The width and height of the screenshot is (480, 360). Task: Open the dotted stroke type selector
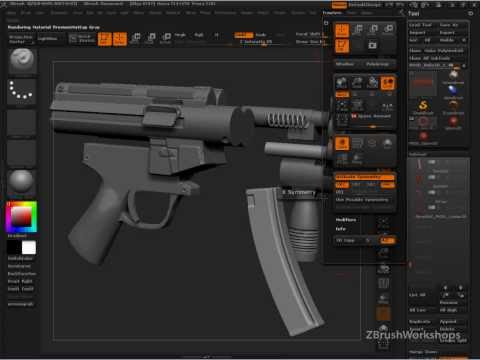(22, 91)
